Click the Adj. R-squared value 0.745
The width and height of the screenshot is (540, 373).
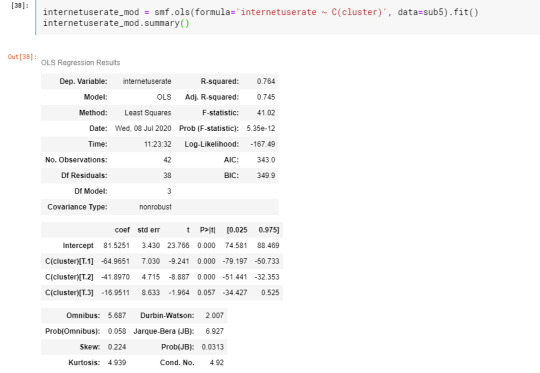point(266,97)
